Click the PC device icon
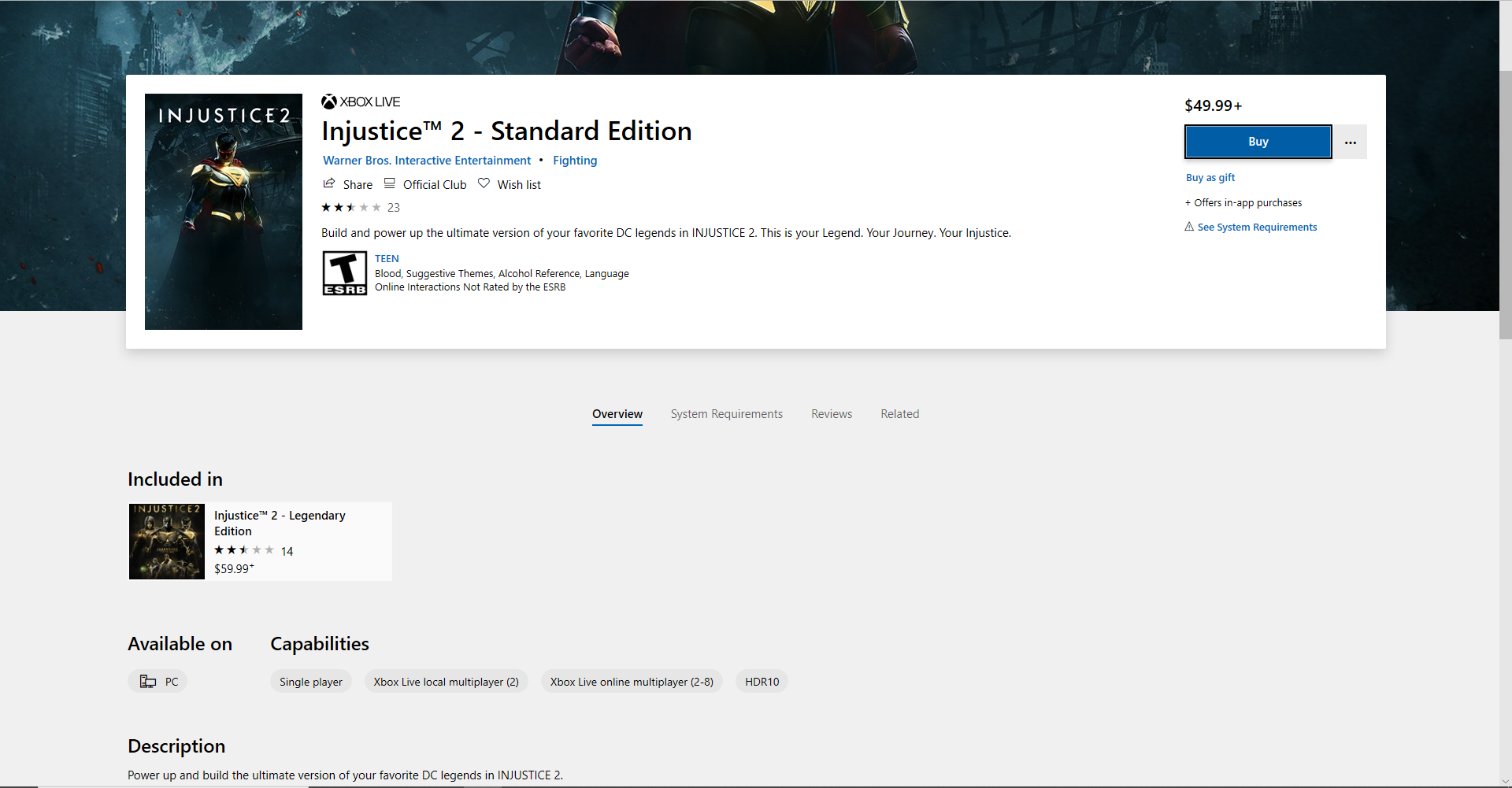The width and height of the screenshot is (1512, 788). tap(148, 682)
